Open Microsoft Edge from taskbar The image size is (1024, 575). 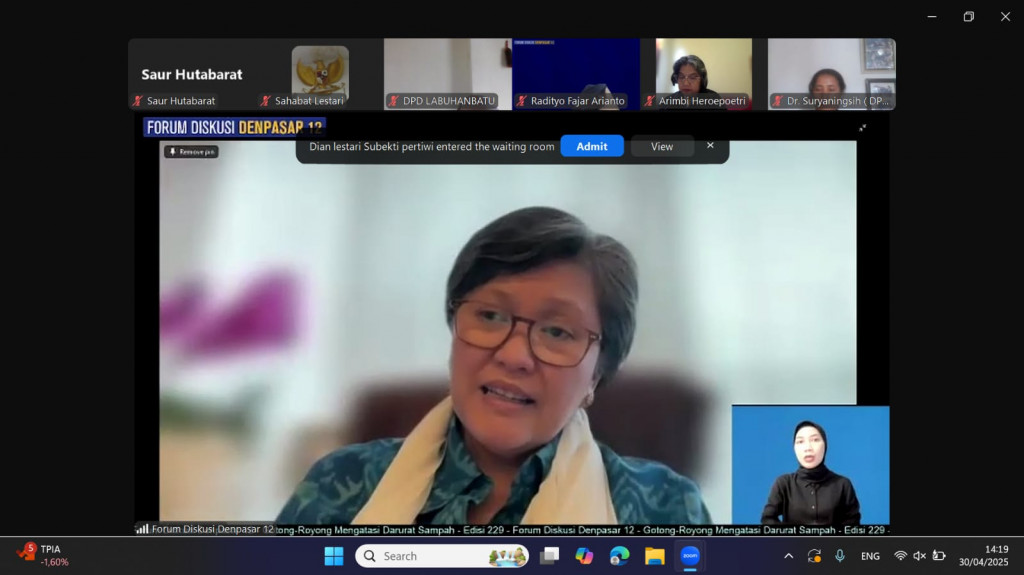tap(619, 556)
